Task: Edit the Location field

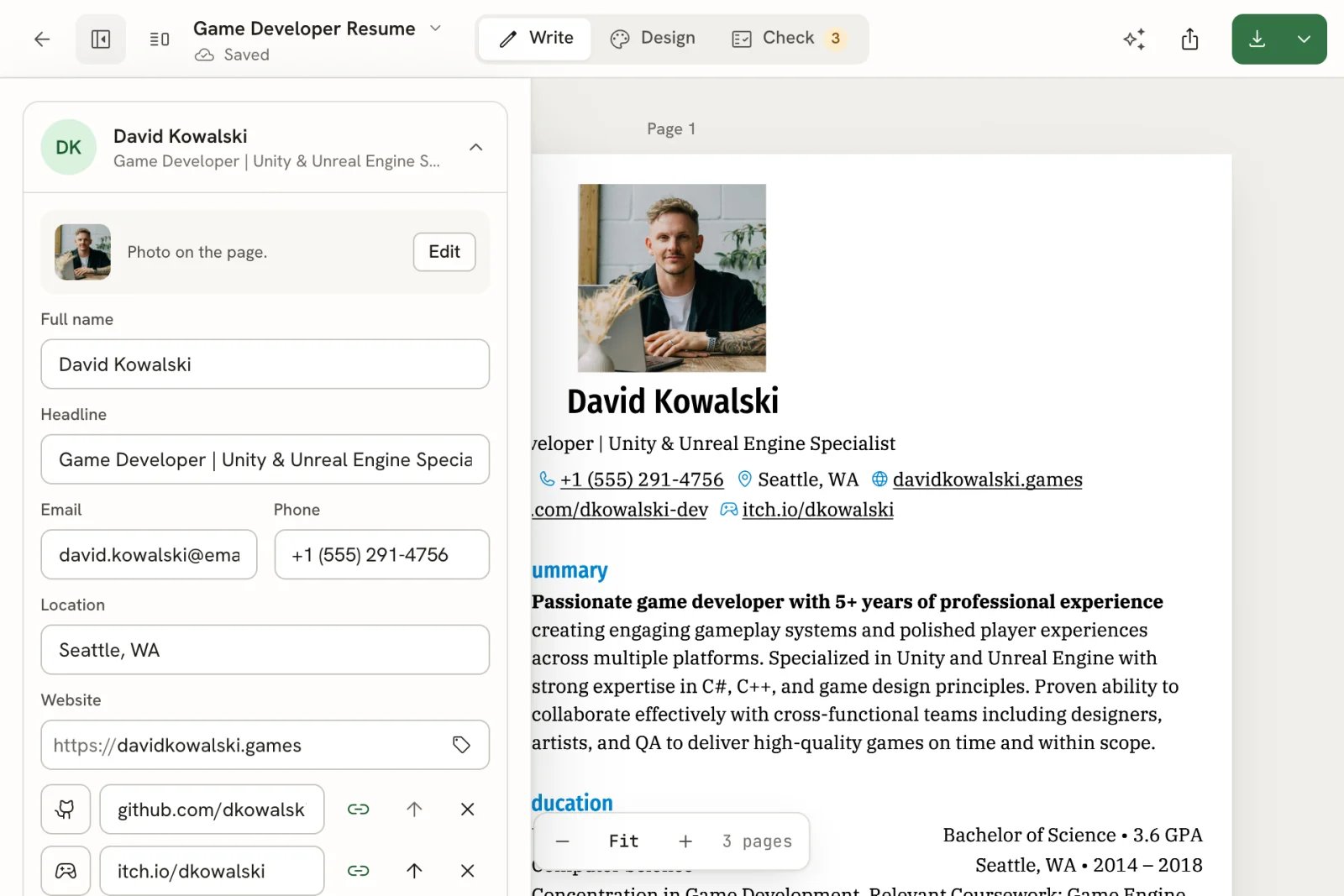Action: [x=265, y=649]
